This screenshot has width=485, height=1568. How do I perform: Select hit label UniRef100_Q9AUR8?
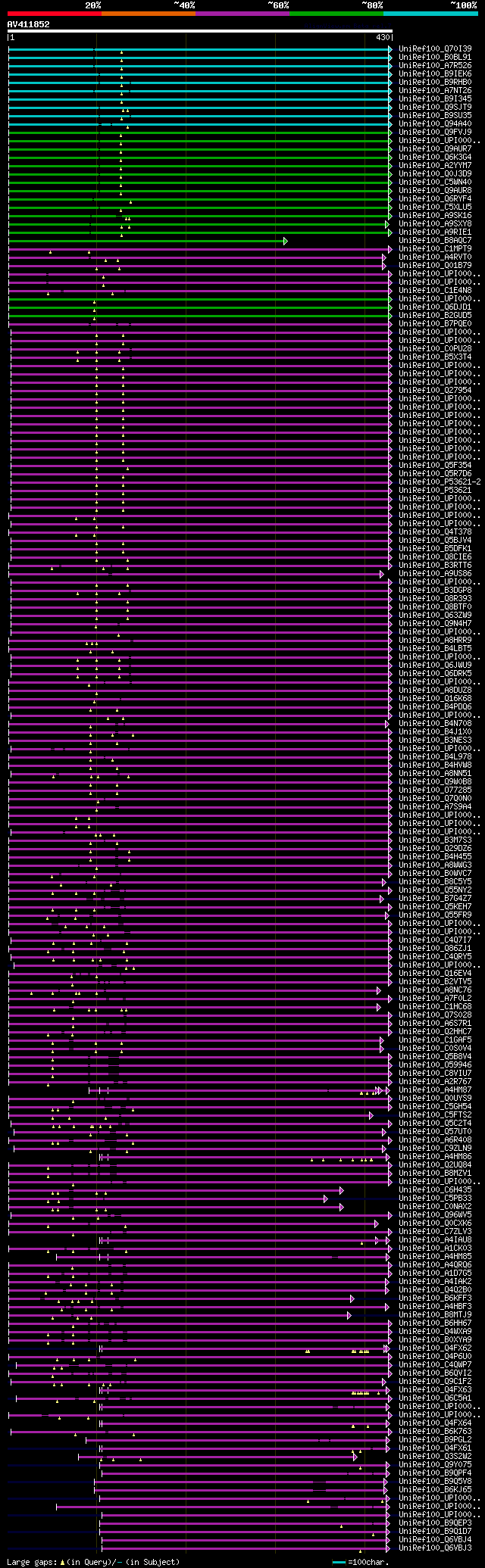435,190
